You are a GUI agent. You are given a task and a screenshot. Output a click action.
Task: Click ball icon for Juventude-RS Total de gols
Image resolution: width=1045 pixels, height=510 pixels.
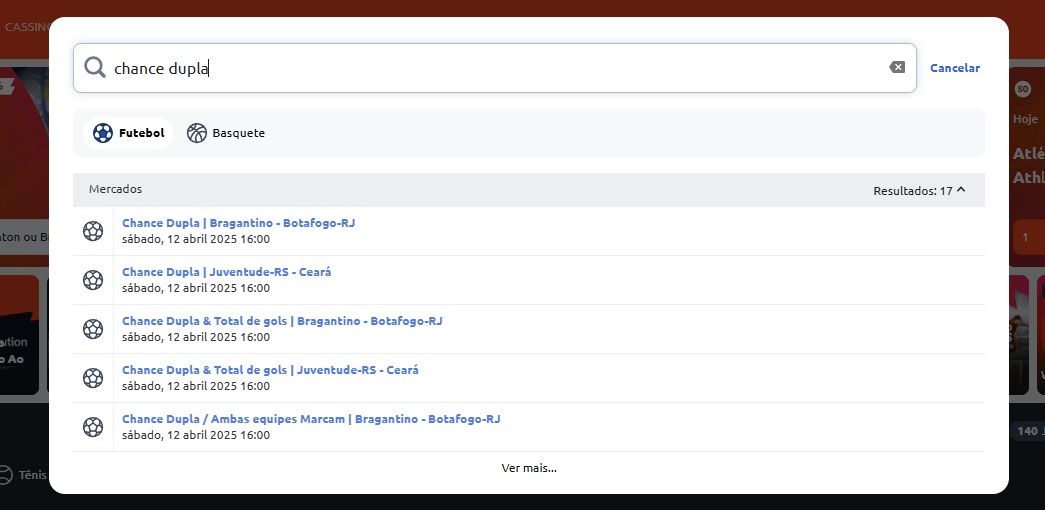93,378
